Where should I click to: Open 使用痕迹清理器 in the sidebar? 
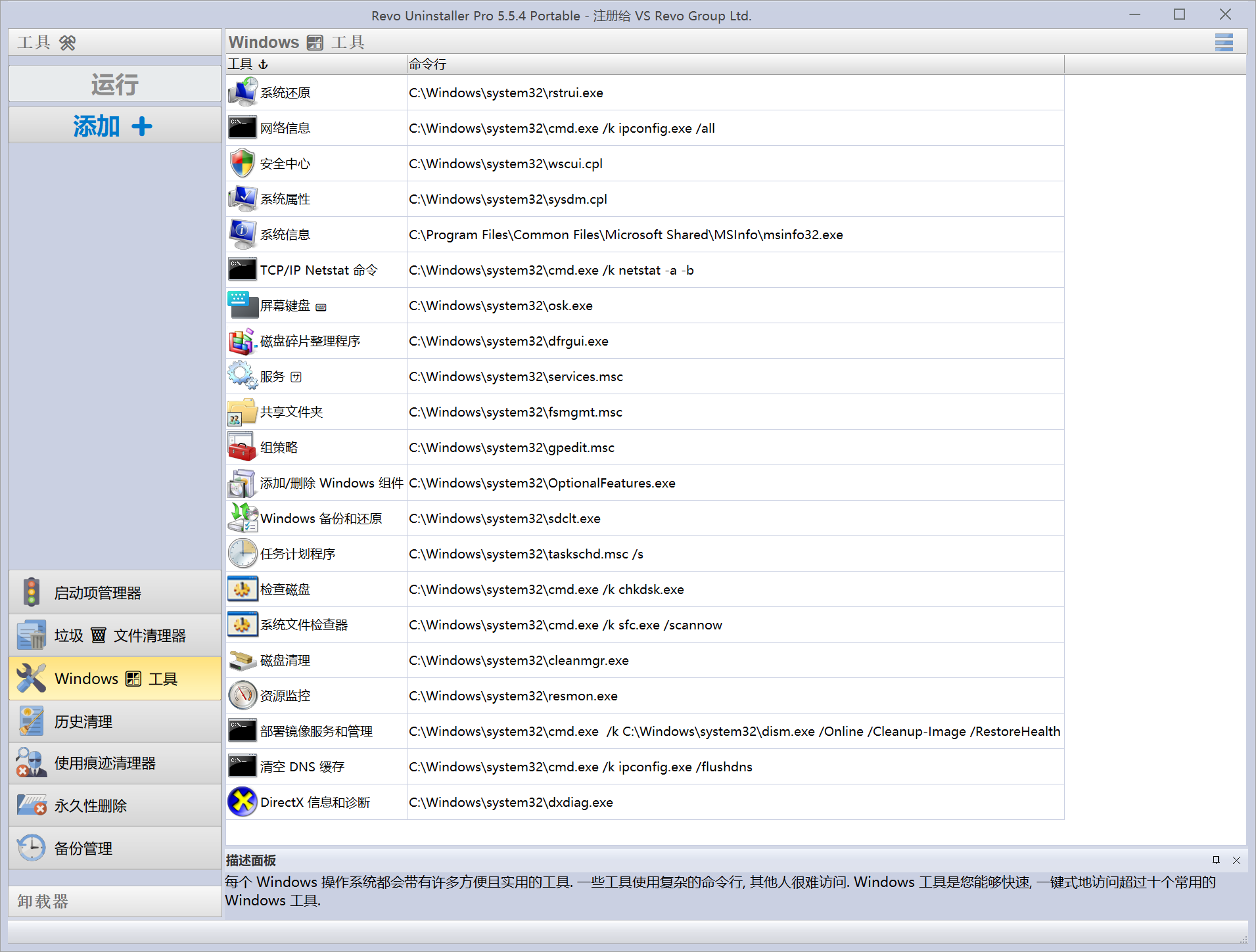tap(115, 763)
